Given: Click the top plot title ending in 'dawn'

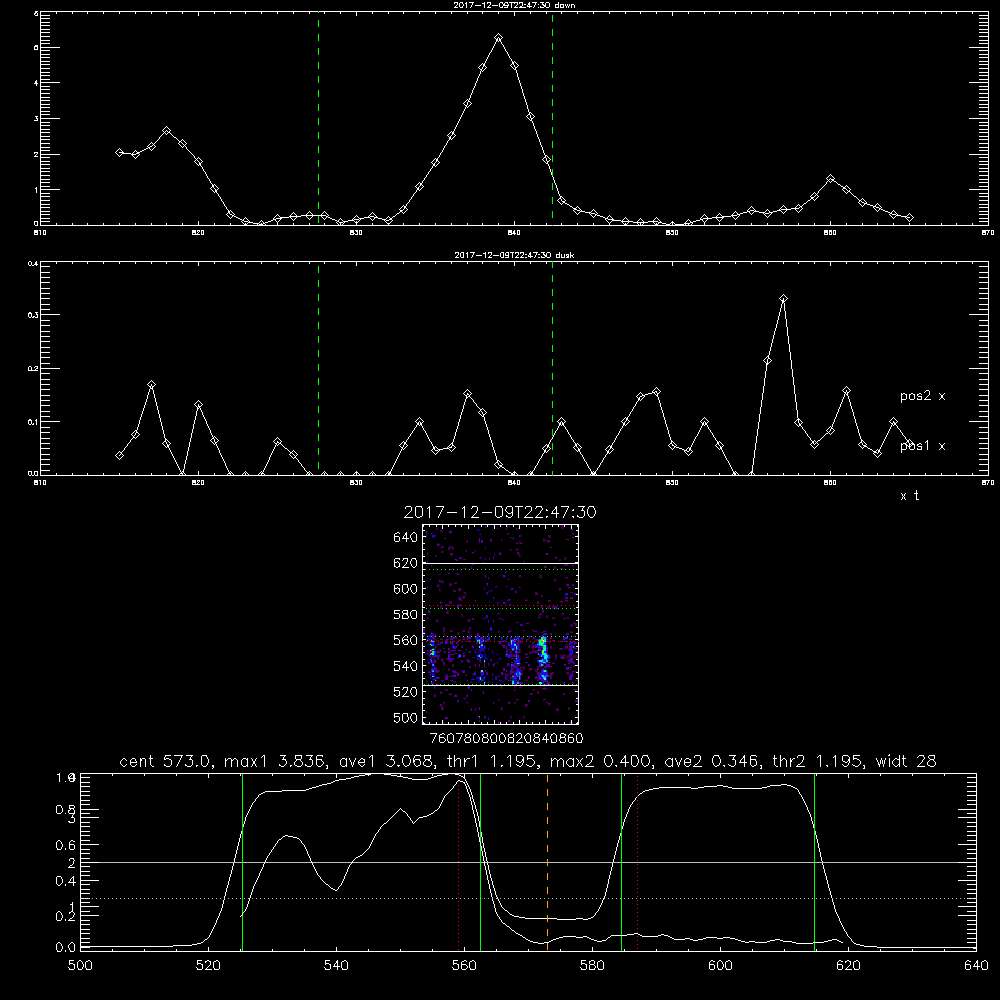Looking at the screenshot, I should pos(515,5).
